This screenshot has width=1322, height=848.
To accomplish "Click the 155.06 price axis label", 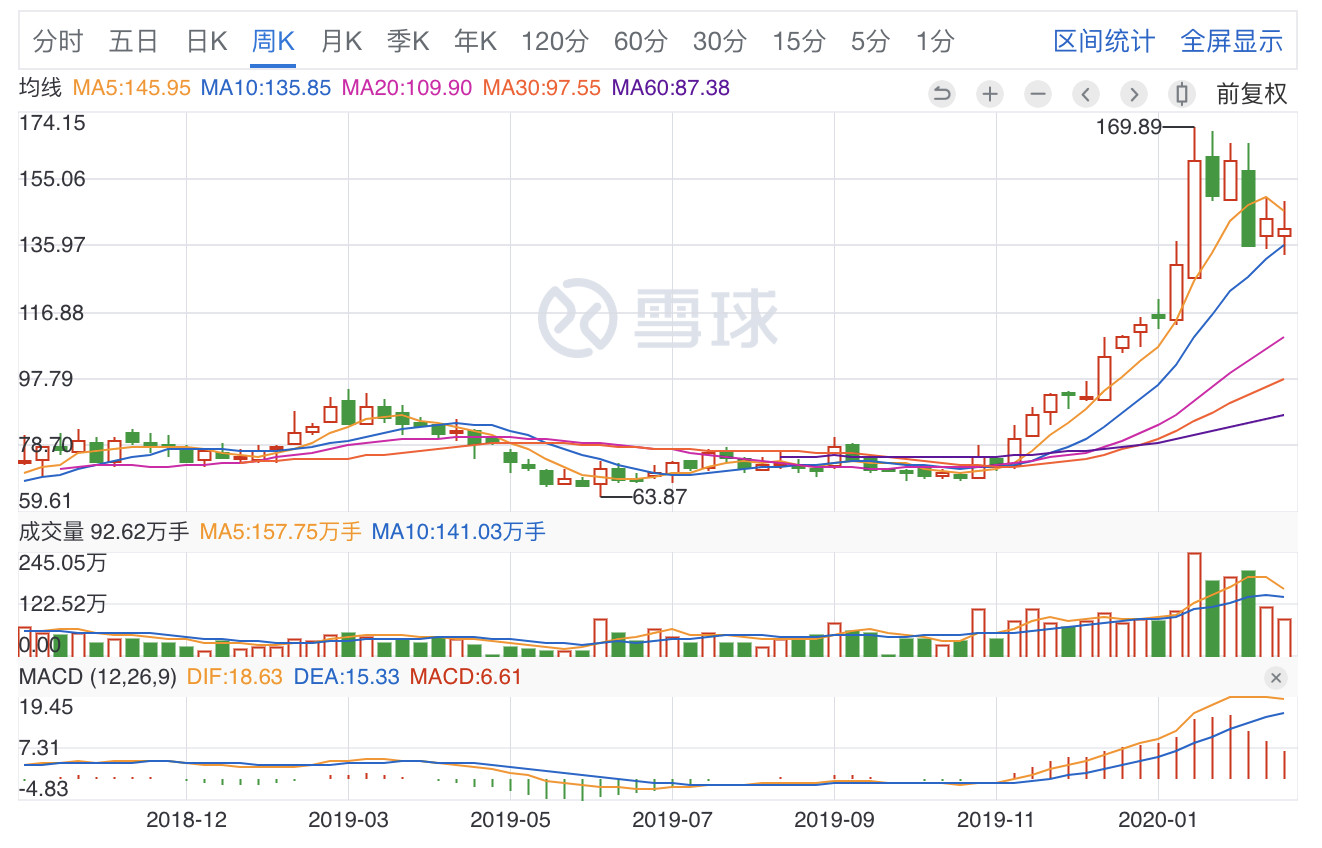I will click(x=53, y=179).
